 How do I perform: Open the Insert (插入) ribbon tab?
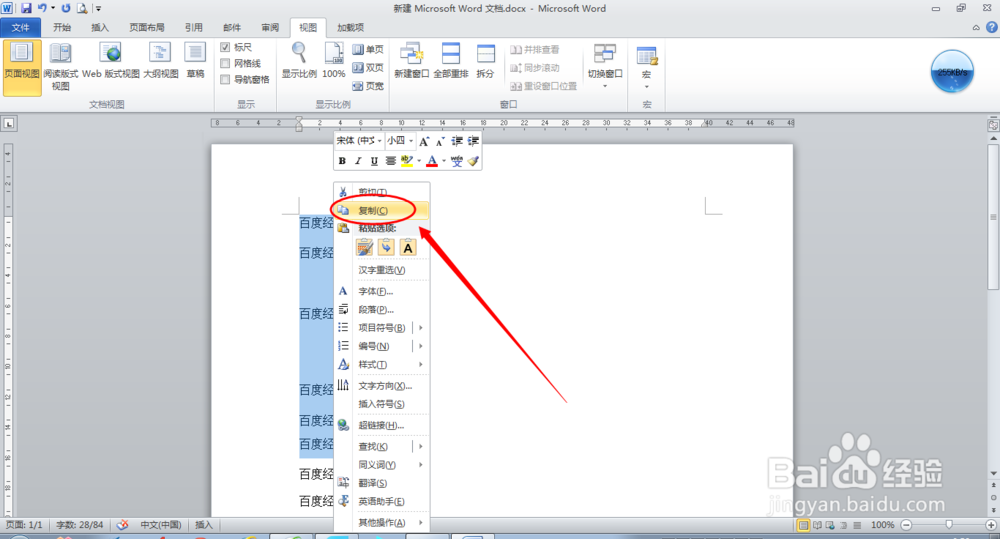point(99,27)
